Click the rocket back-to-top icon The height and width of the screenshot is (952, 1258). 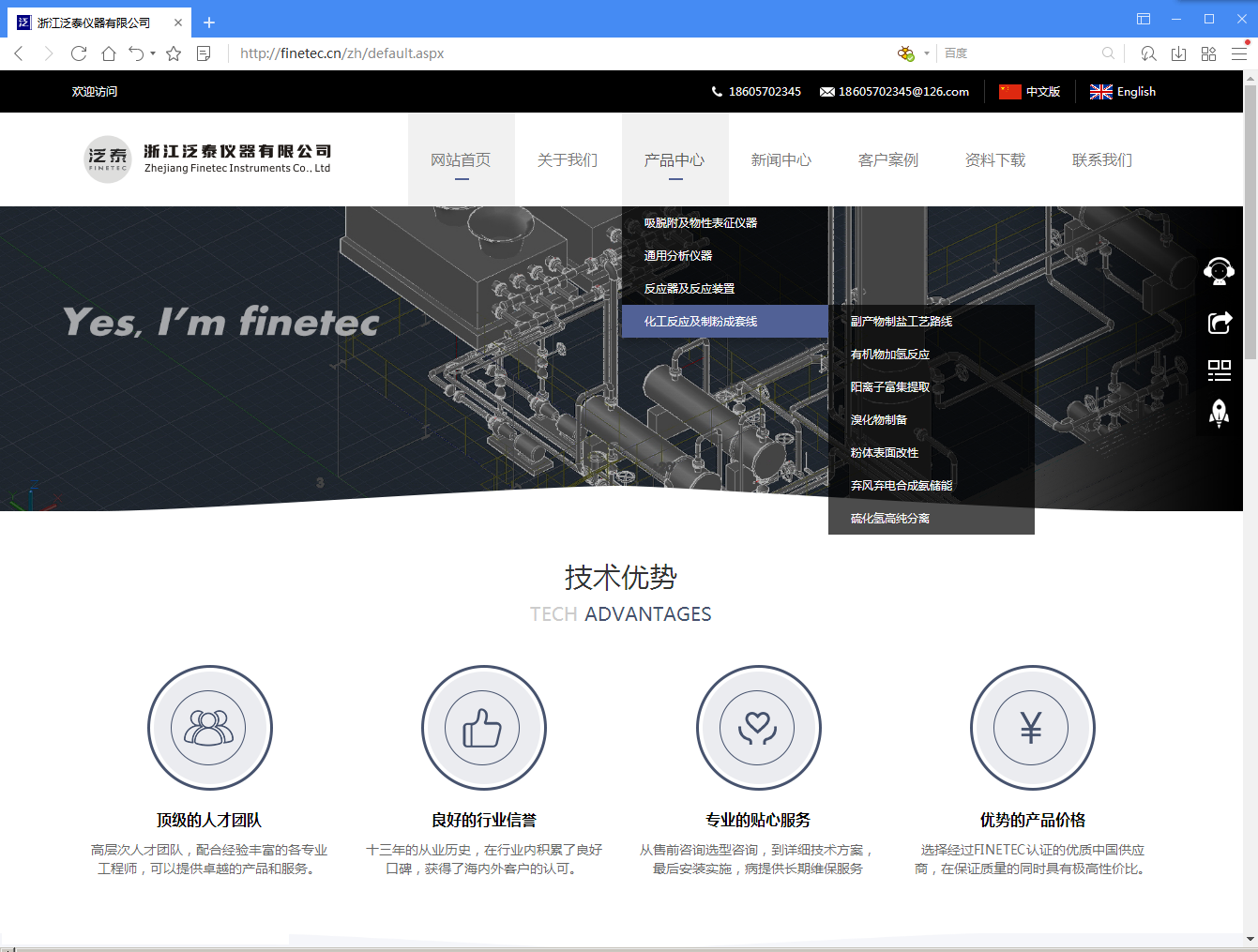coord(1219,413)
